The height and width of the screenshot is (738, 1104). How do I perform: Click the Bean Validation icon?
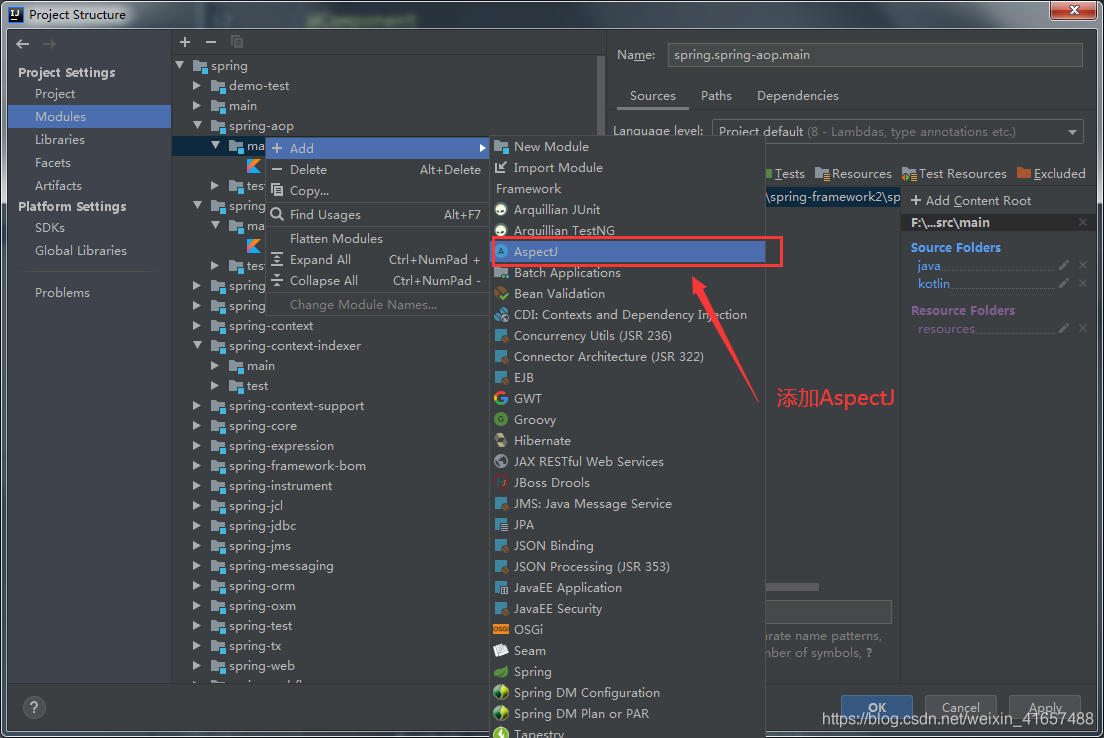[x=501, y=294]
